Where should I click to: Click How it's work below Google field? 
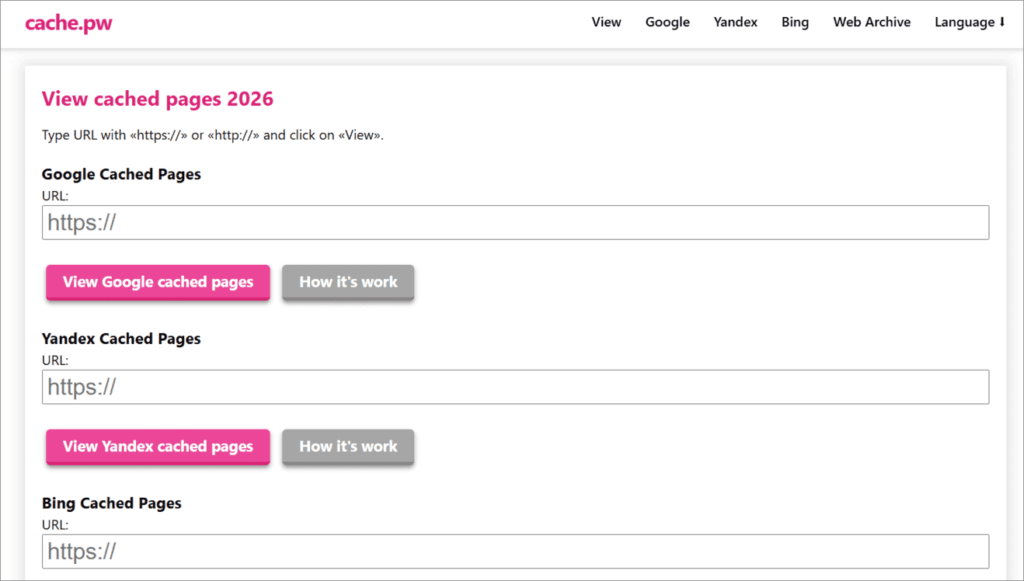tap(348, 282)
